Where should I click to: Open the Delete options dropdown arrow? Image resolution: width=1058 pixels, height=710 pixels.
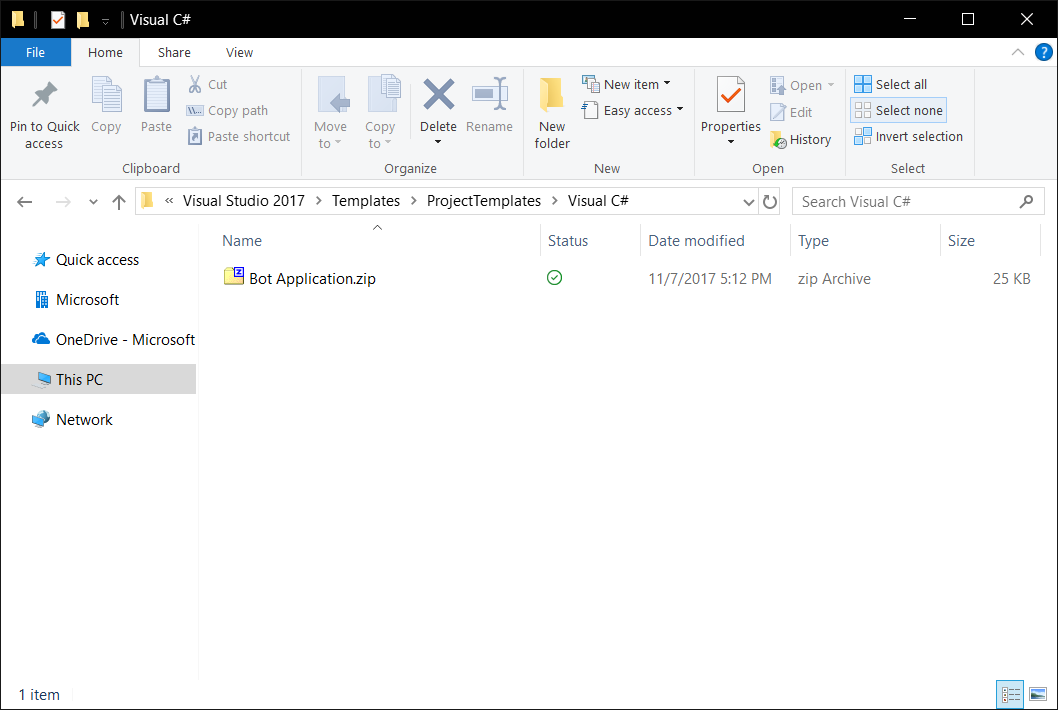[x=438, y=142]
